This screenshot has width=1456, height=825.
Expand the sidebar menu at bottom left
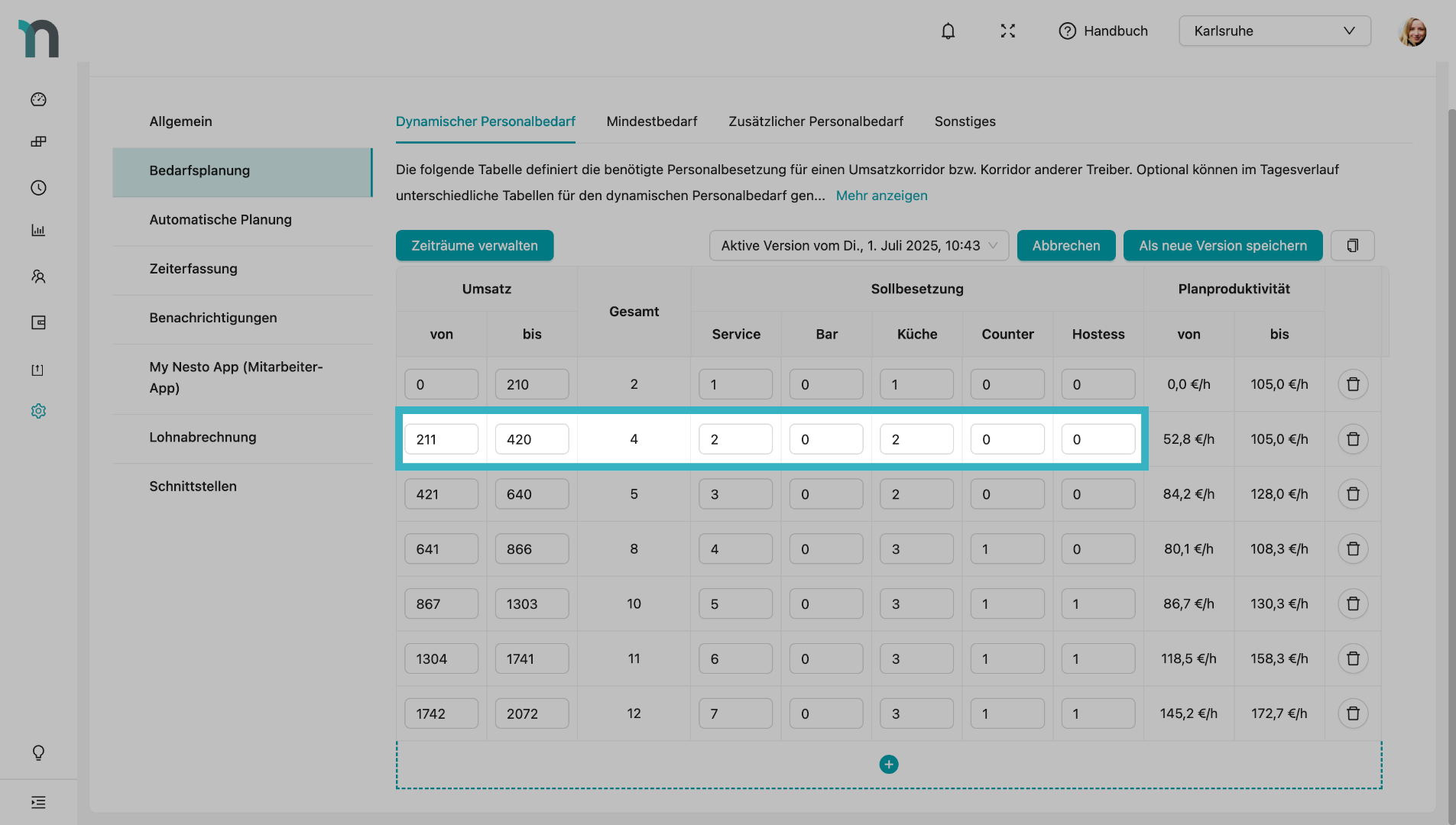(38, 802)
